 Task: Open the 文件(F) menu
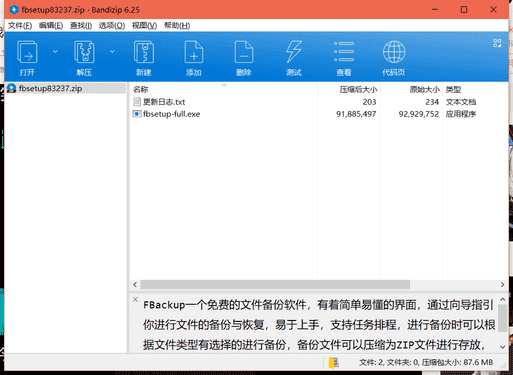pos(20,26)
